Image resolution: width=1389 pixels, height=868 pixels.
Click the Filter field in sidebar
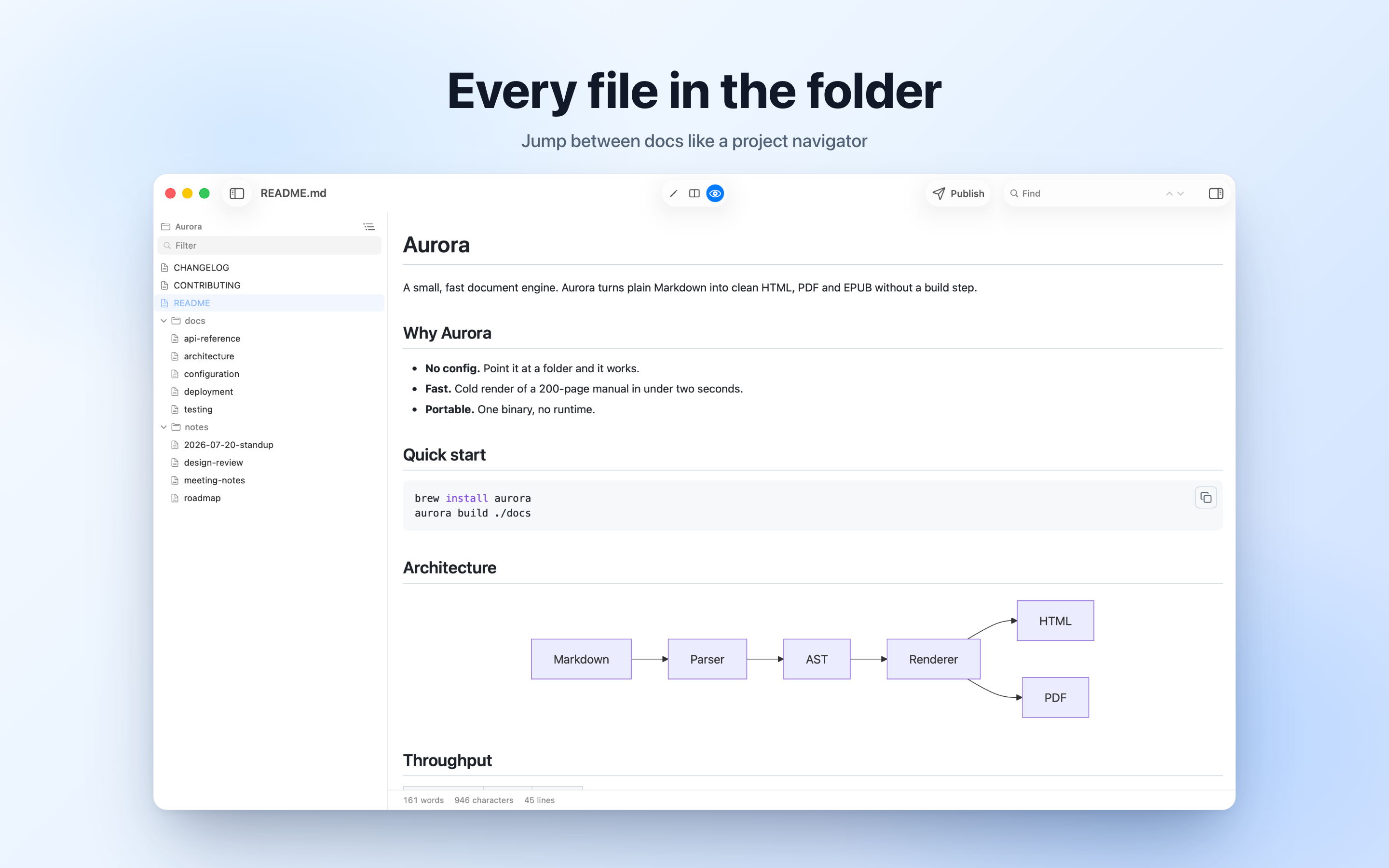270,246
